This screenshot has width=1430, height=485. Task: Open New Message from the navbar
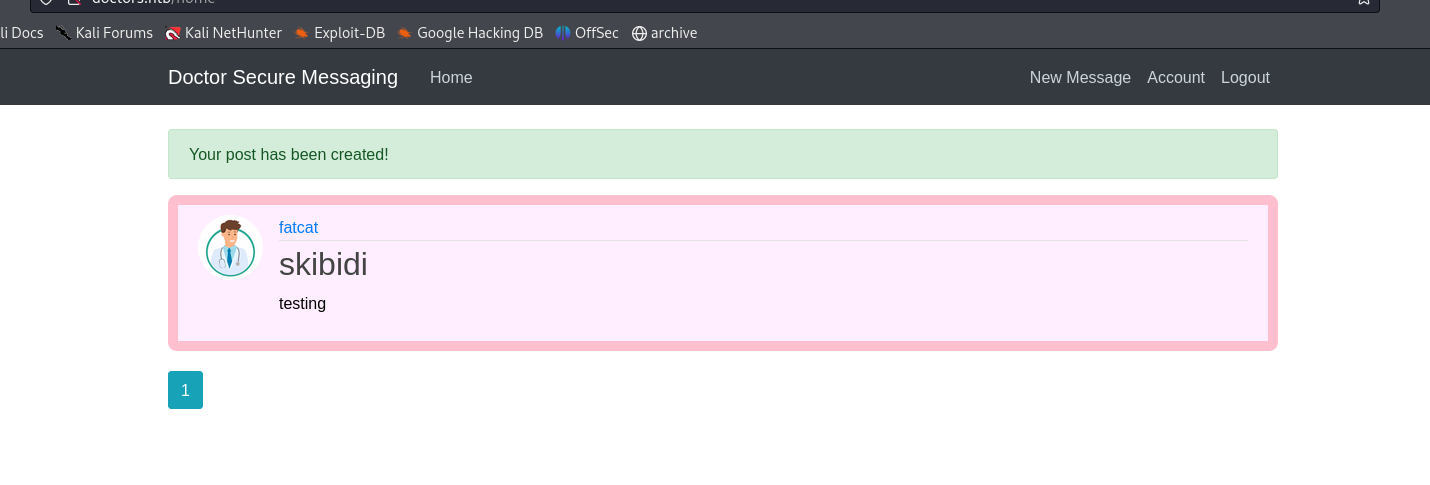pos(1080,77)
